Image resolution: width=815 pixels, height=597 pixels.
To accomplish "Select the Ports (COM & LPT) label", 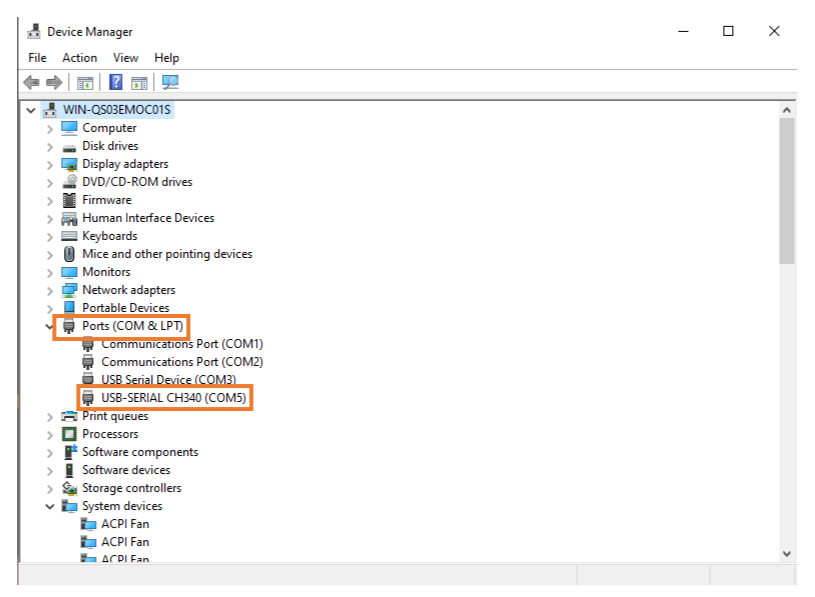I will click(x=133, y=326).
